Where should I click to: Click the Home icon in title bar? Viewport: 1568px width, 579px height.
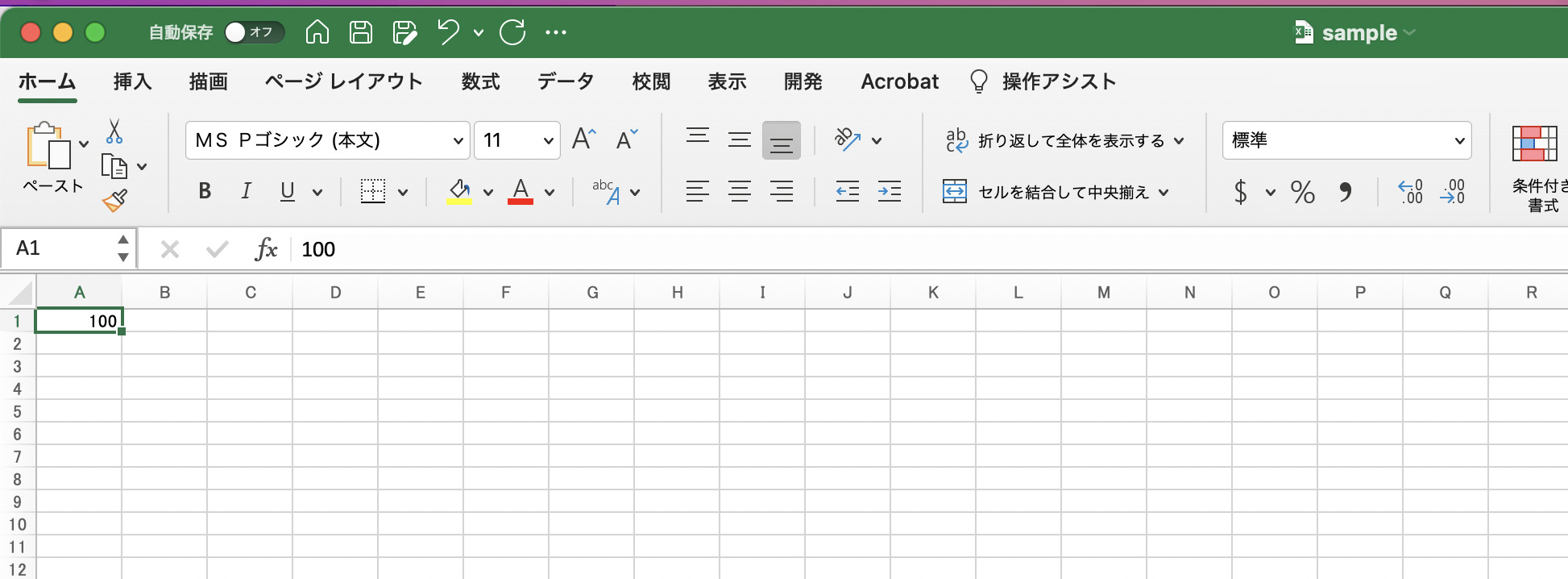[x=317, y=32]
